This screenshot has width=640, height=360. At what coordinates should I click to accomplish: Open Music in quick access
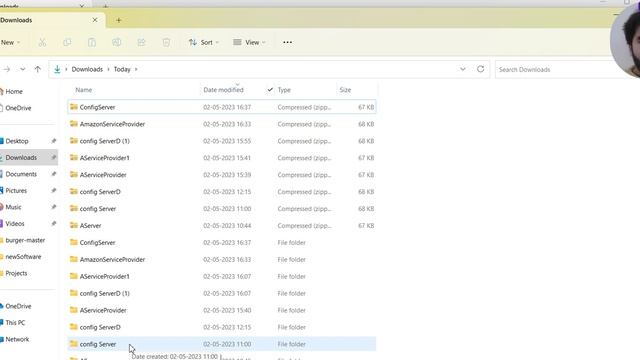tap(13, 207)
